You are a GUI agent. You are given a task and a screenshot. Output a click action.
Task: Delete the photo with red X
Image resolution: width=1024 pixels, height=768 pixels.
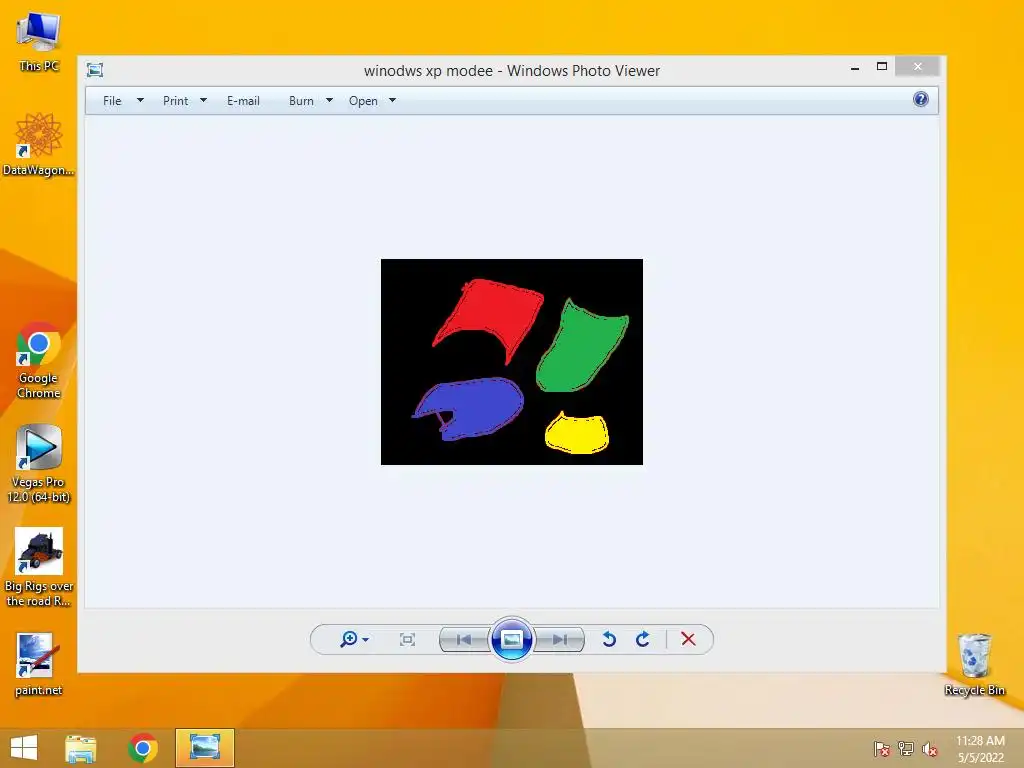click(x=688, y=639)
